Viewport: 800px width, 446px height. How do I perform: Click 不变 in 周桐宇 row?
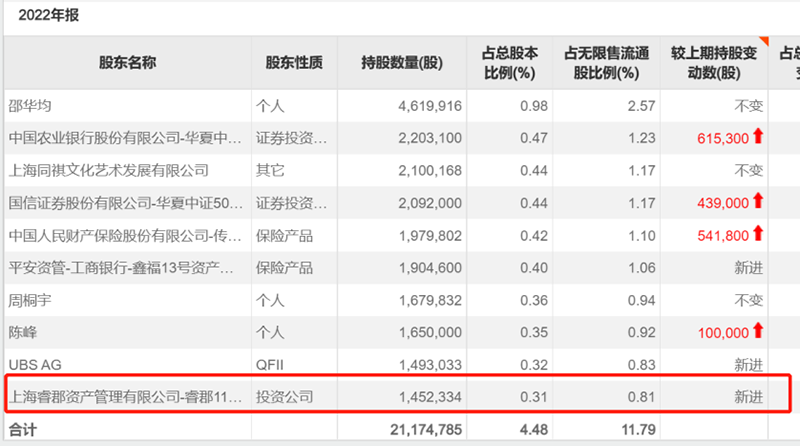point(748,300)
